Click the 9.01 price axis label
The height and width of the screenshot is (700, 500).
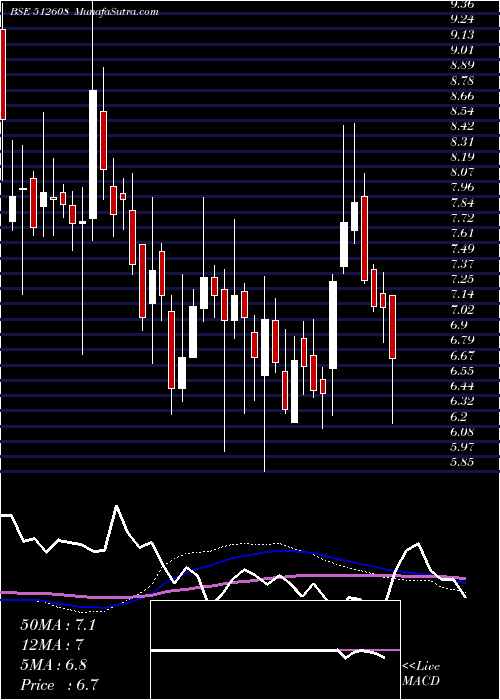[462, 50]
